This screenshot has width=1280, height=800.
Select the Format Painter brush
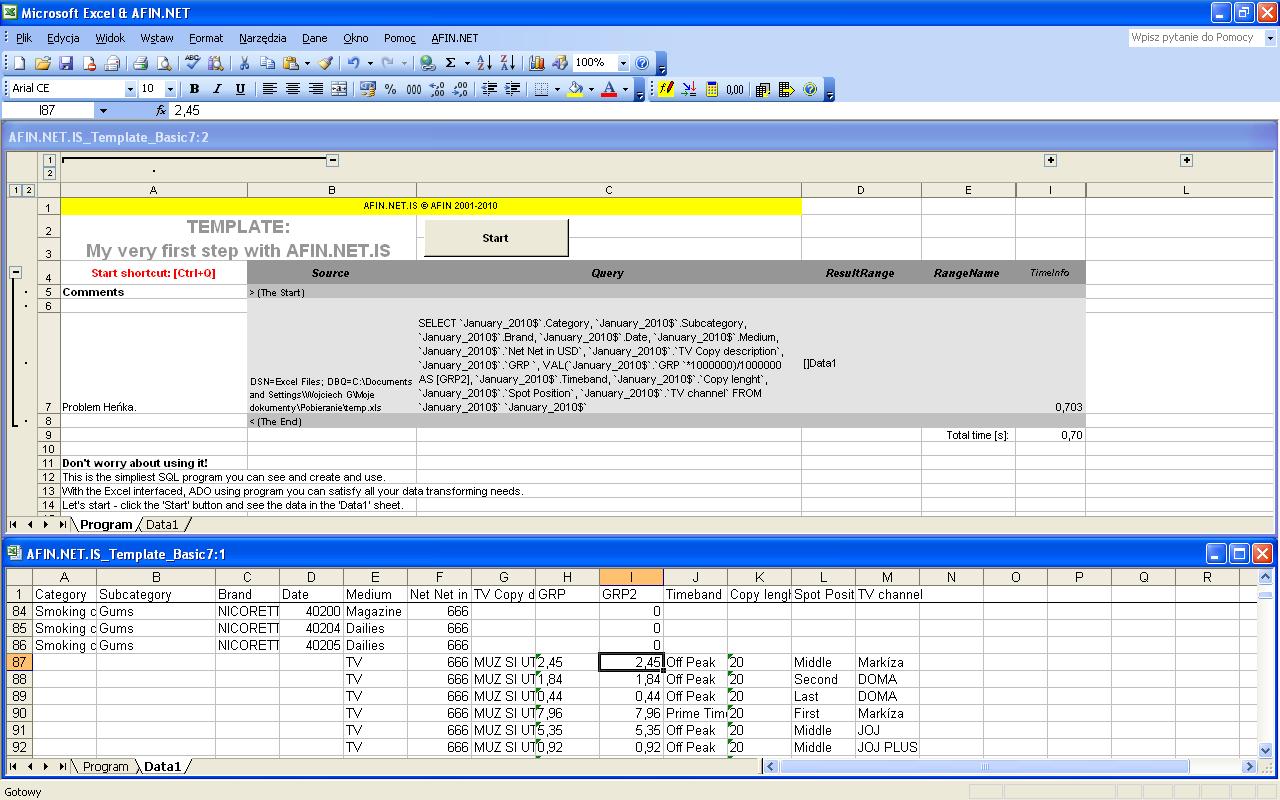(325, 63)
